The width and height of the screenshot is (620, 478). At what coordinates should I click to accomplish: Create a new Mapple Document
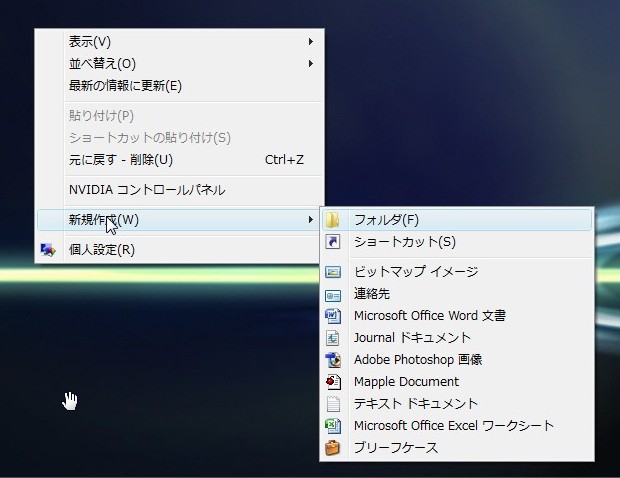457,382
